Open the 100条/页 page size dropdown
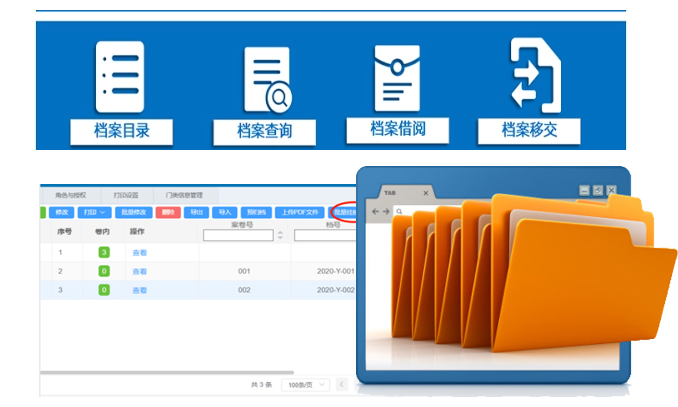The image size is (678, 407). [304, 384]
